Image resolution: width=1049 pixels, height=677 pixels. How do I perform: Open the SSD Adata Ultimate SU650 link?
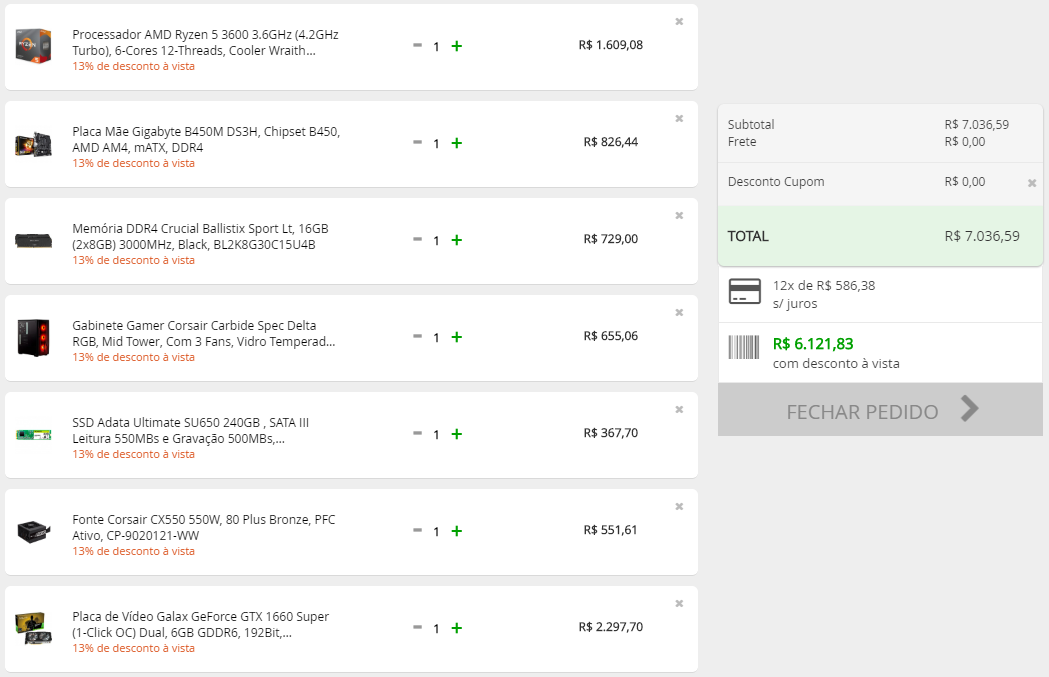pyautogui.click(x=191, y=430)
